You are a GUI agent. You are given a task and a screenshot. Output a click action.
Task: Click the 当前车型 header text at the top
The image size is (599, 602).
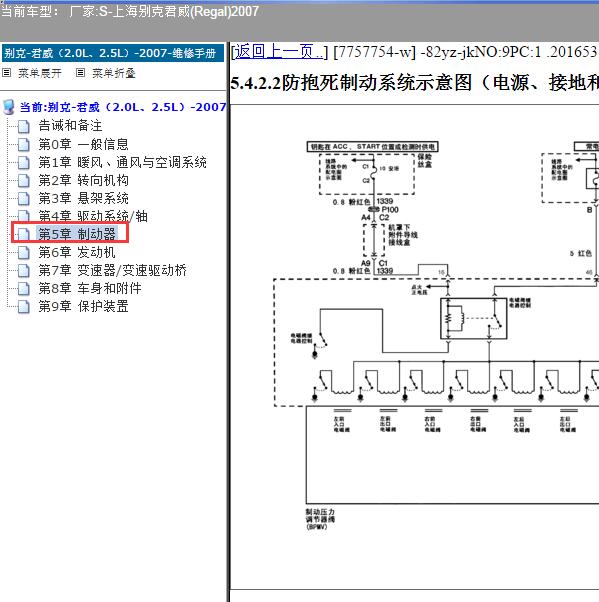[129, 11]
